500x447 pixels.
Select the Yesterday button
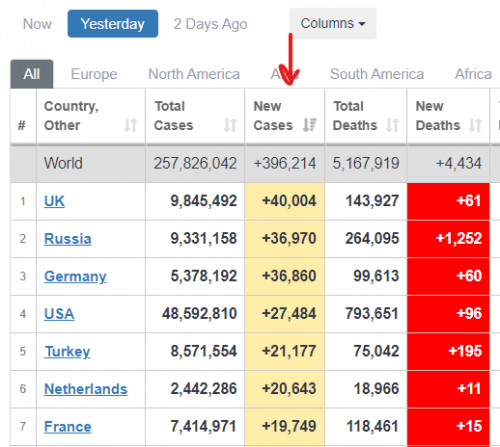tap(113, 24)
